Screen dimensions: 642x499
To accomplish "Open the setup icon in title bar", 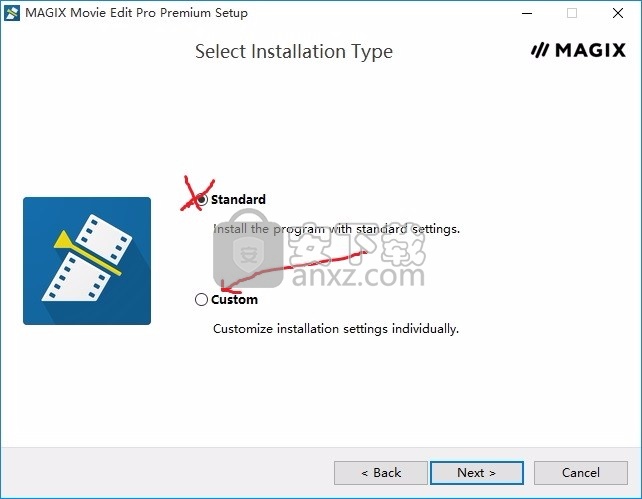I will 11,13.
